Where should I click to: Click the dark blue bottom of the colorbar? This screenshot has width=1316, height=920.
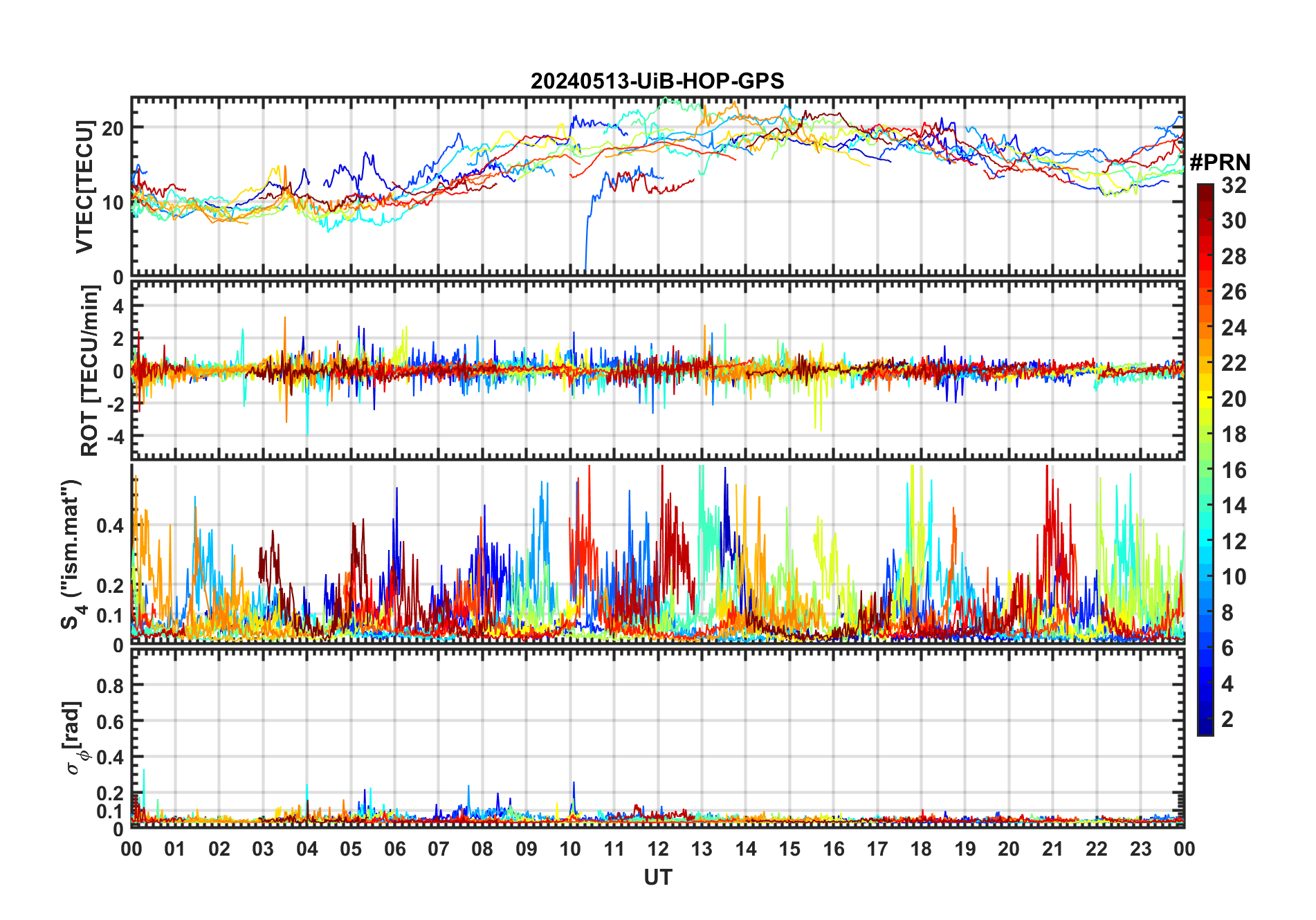[x=1205, y=729]
